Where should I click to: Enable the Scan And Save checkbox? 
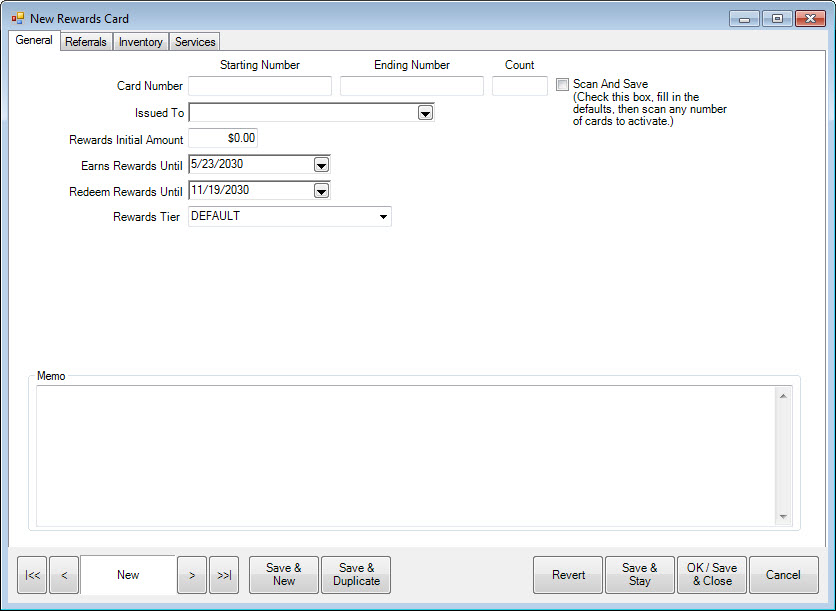click(x=563, y=85)
